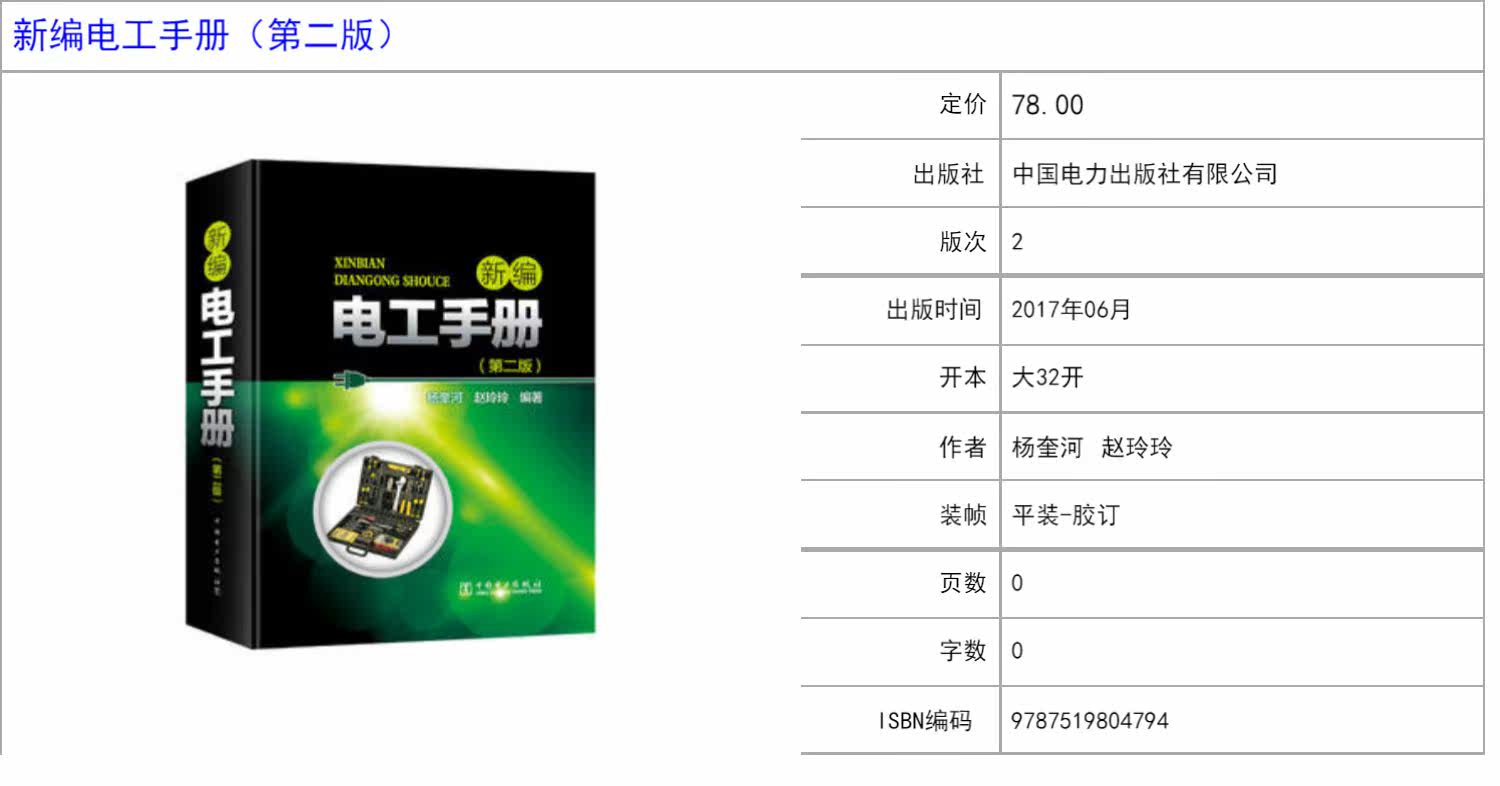The width and height of the screenshot is (1500, 786).
Task: Open the 新编电工手册（第二版） title link
Action: (205, 36)
